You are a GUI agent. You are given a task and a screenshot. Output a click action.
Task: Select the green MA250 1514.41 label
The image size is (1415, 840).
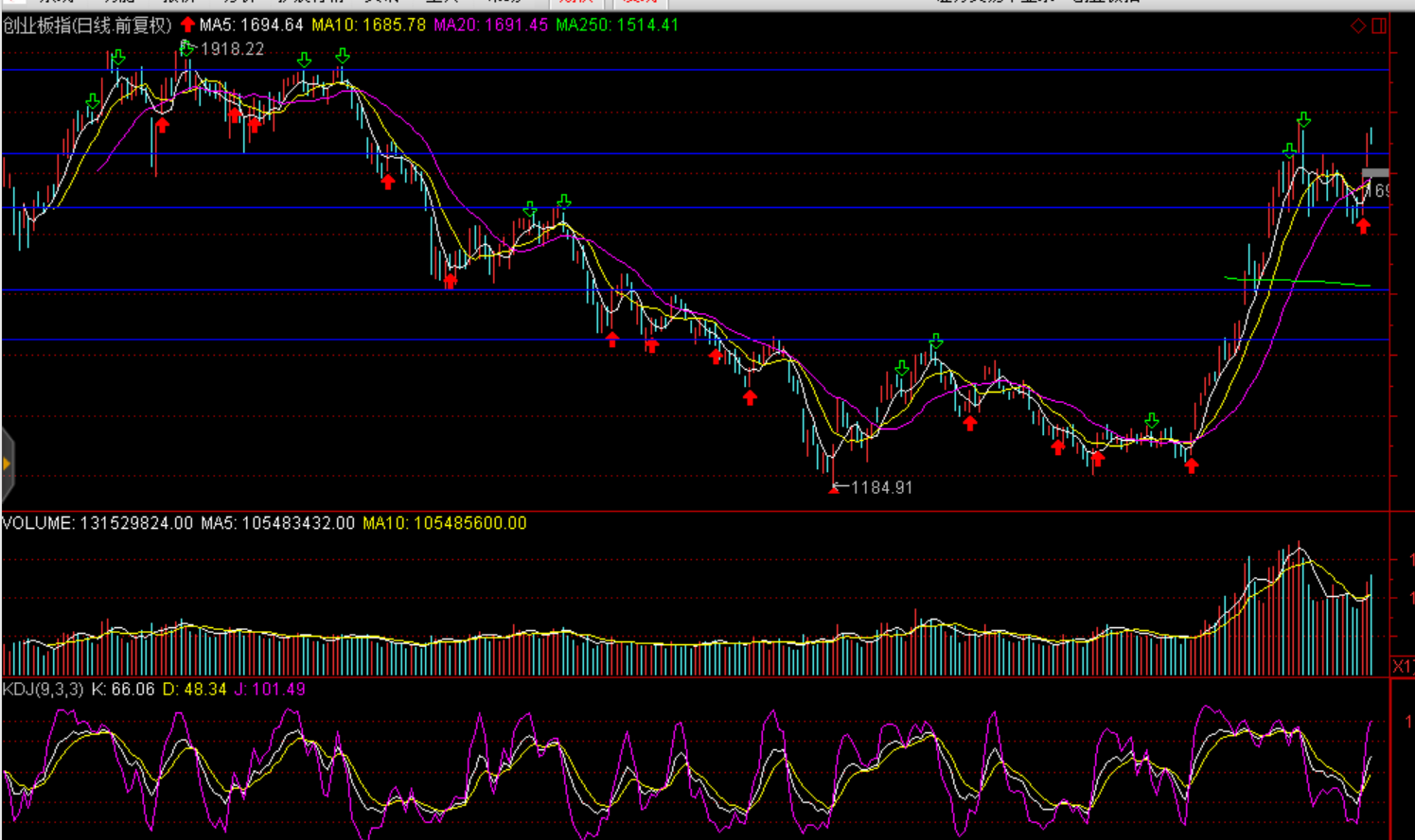tap(617, 26)
